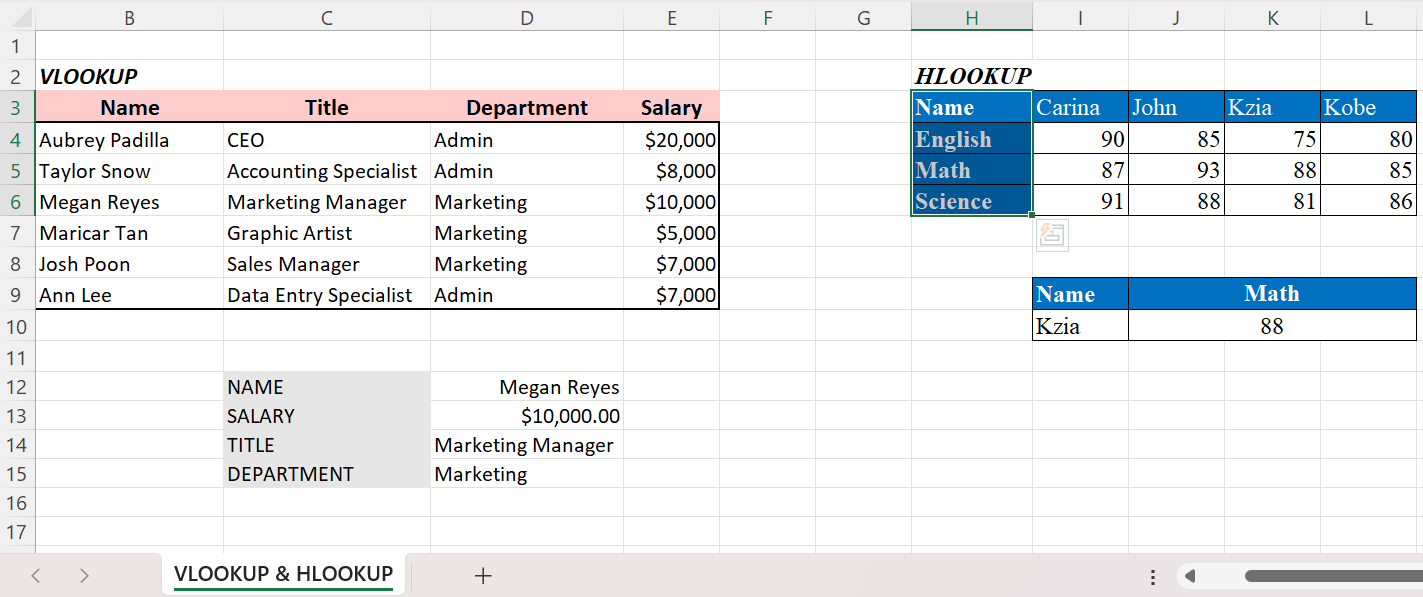Image resolution: width=1423 pixels, height=597 pixels.
Task: Select the column C header
Action: click(x=327, y=17)
